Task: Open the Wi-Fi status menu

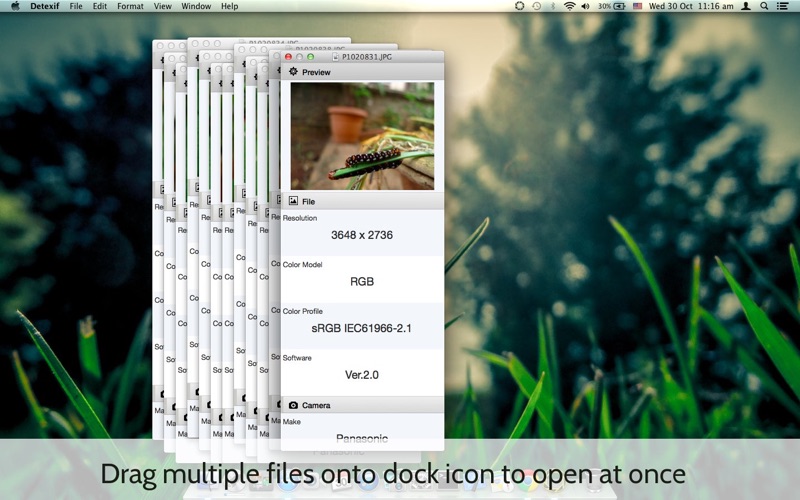Action: (x=569, y=6)
